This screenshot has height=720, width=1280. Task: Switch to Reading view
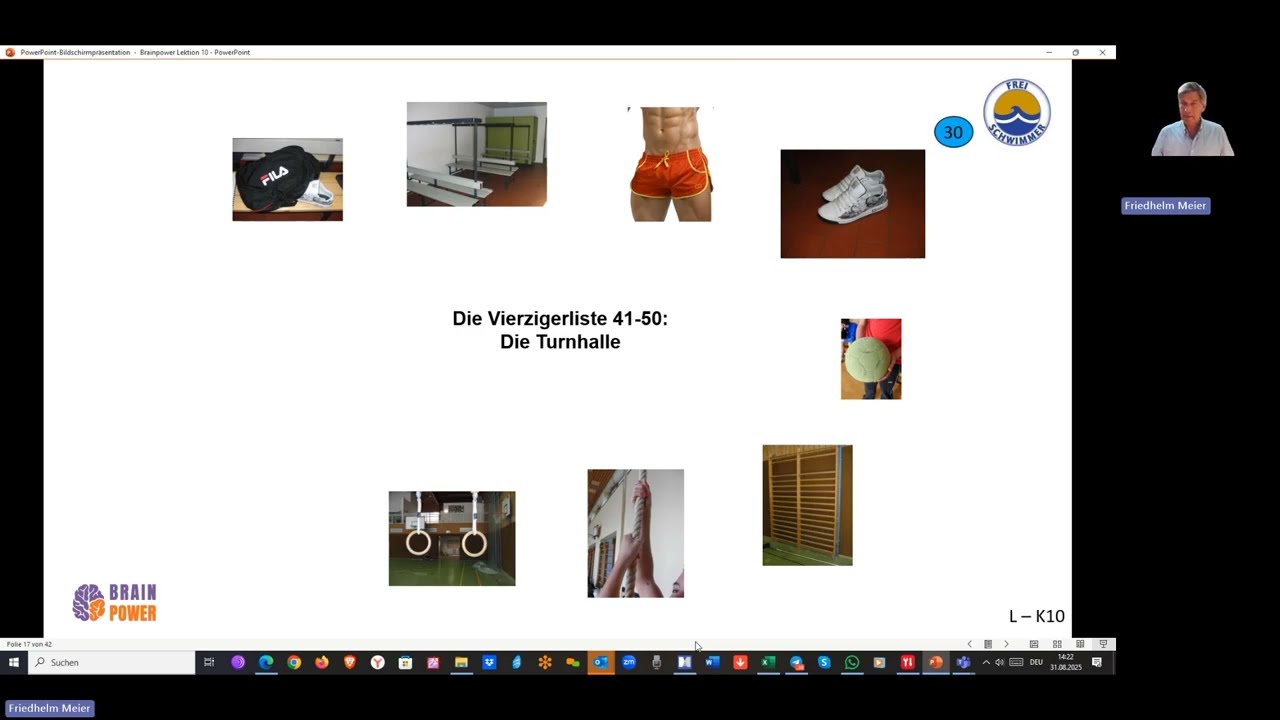click(1080, 644)
